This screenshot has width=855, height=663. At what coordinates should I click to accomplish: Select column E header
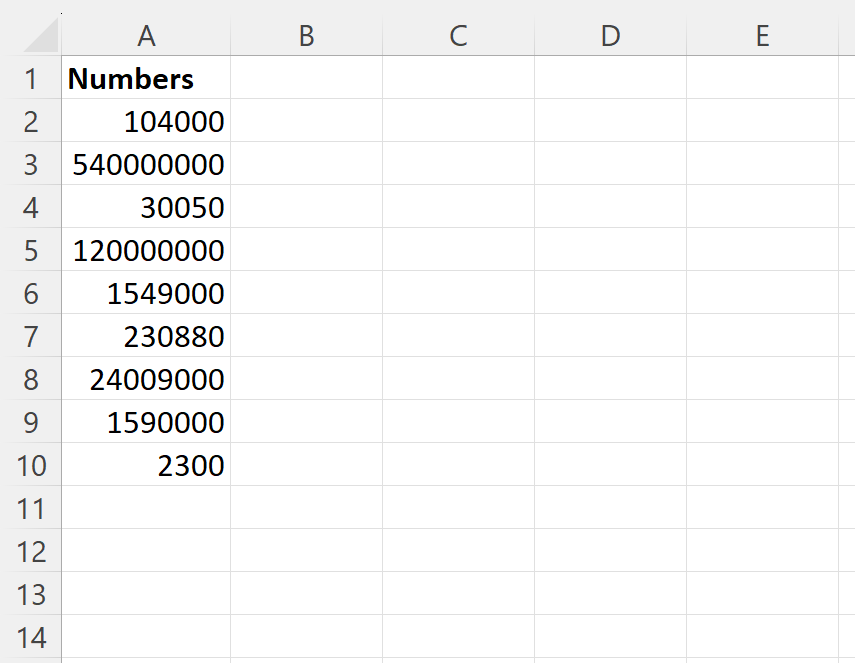click(x=762, y=35)
